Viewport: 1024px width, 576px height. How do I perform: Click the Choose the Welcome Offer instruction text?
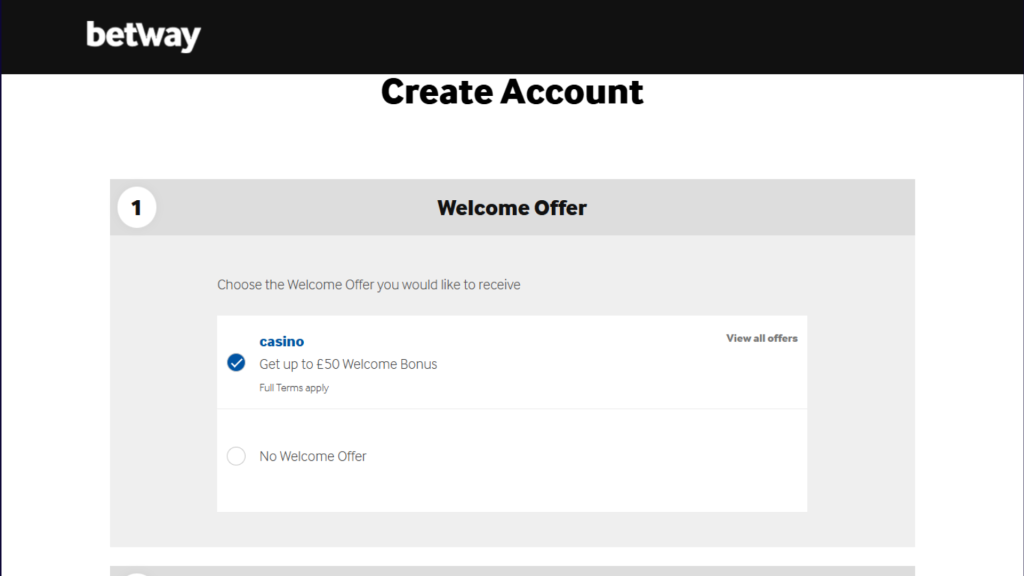tap(369, 285)
